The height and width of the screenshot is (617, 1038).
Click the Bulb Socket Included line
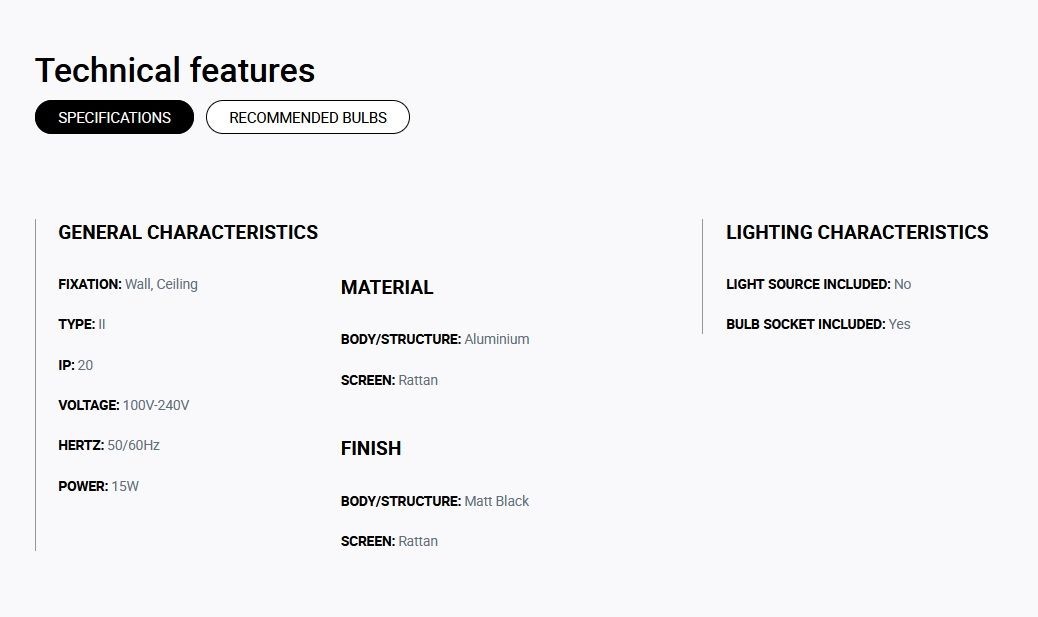(818, 324)
